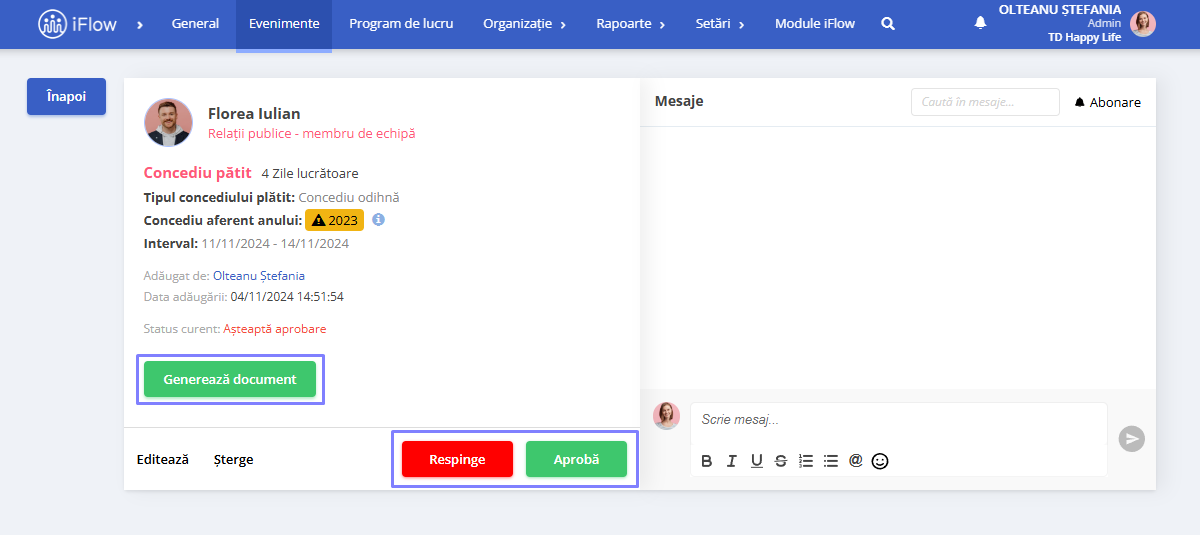Image resolution: width=1200 pixels, height=535 pixels.
Task: Expand the Setări menu
Action: click(720, 24)
